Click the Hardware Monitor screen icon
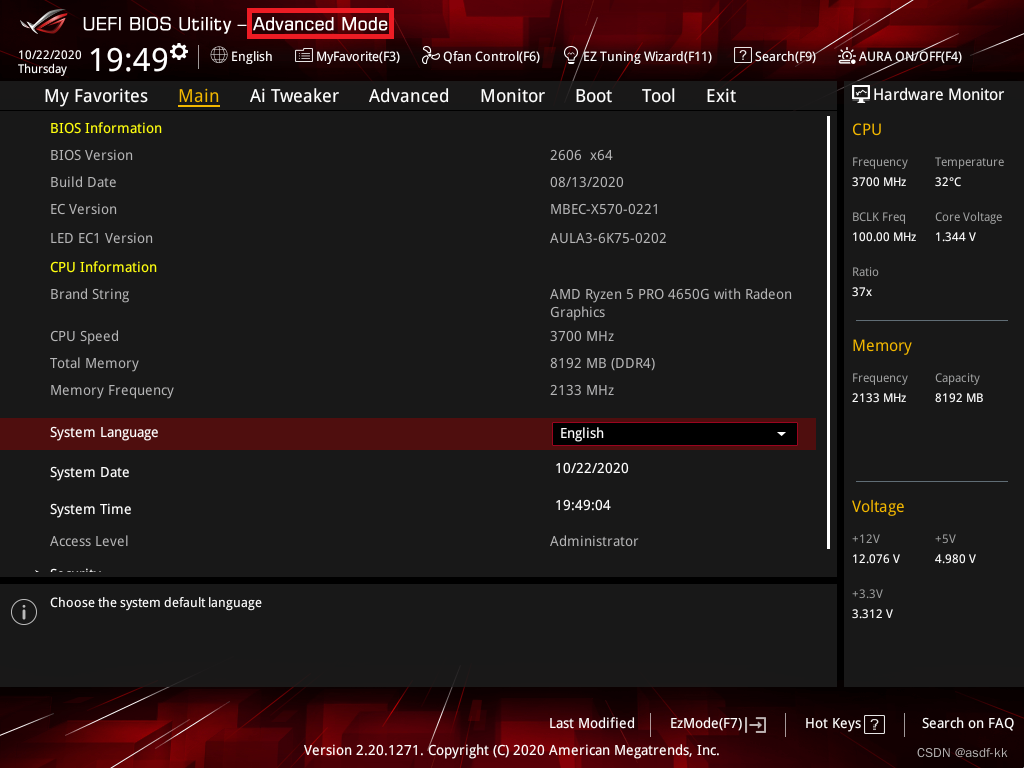This screenshot has width=1024, height=768. point(861,95)
